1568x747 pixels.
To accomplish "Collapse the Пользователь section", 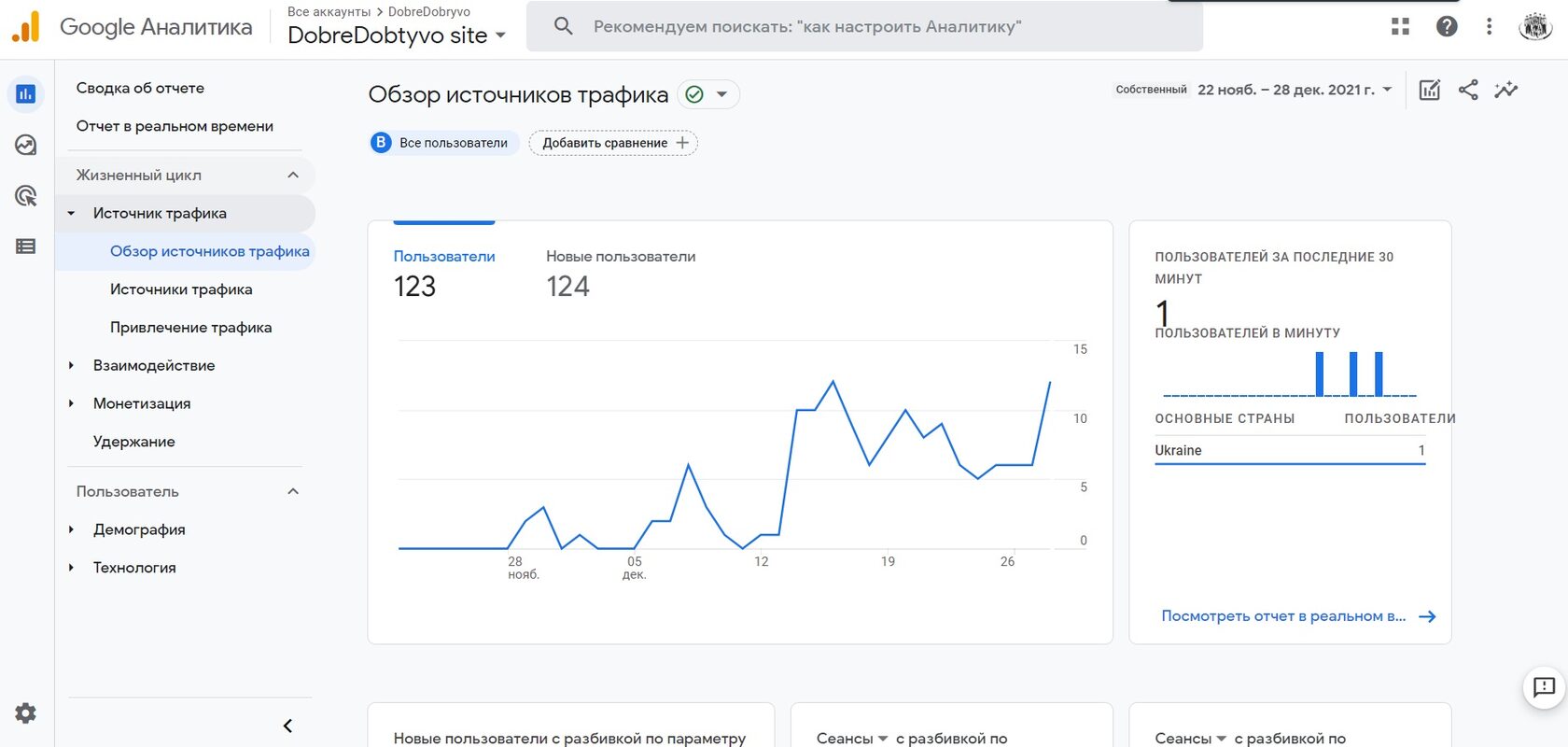I will (293, 491).
